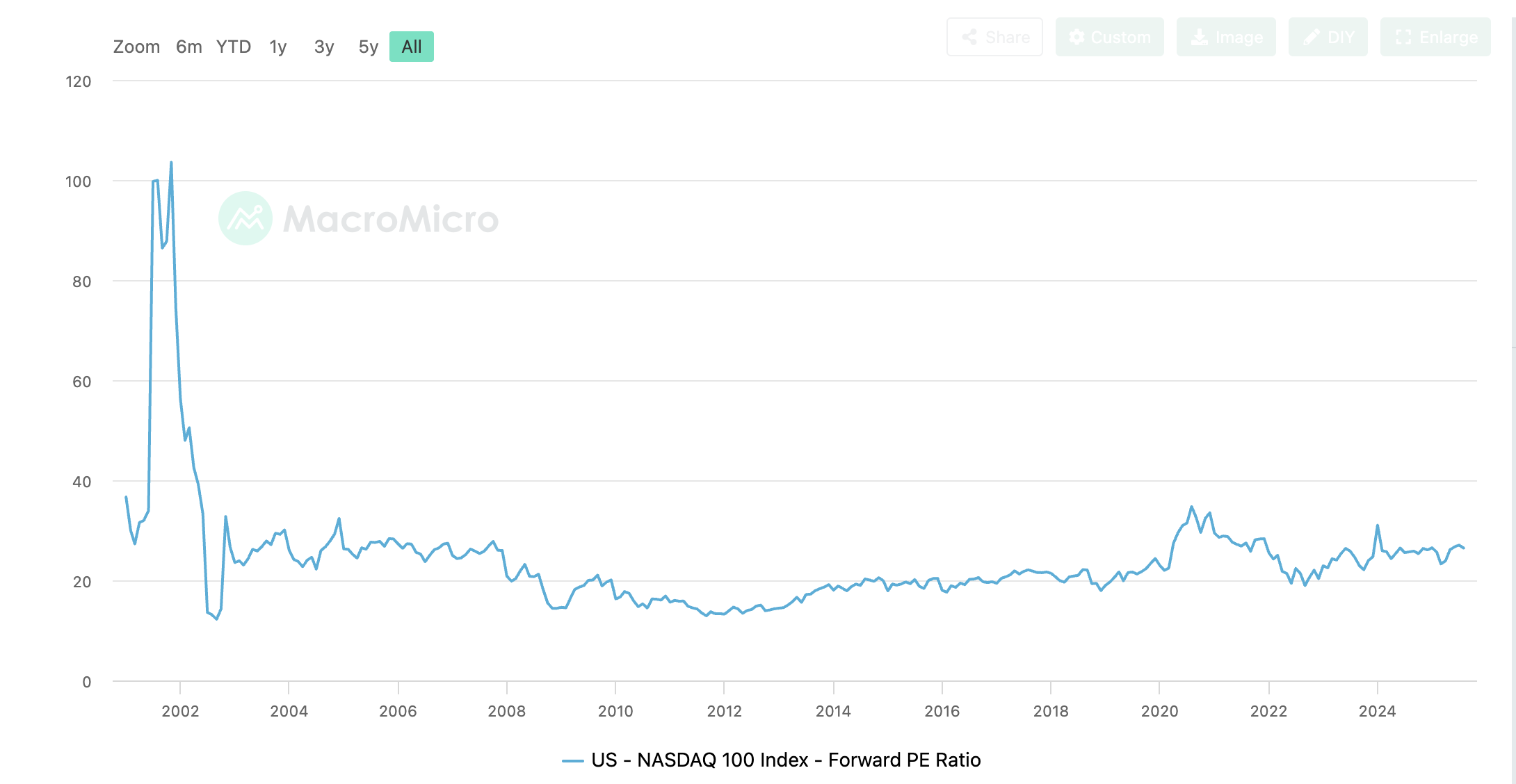Click the Image download button label
The width and height of the screenshot is (1516, 784).
click(1239, 38)
